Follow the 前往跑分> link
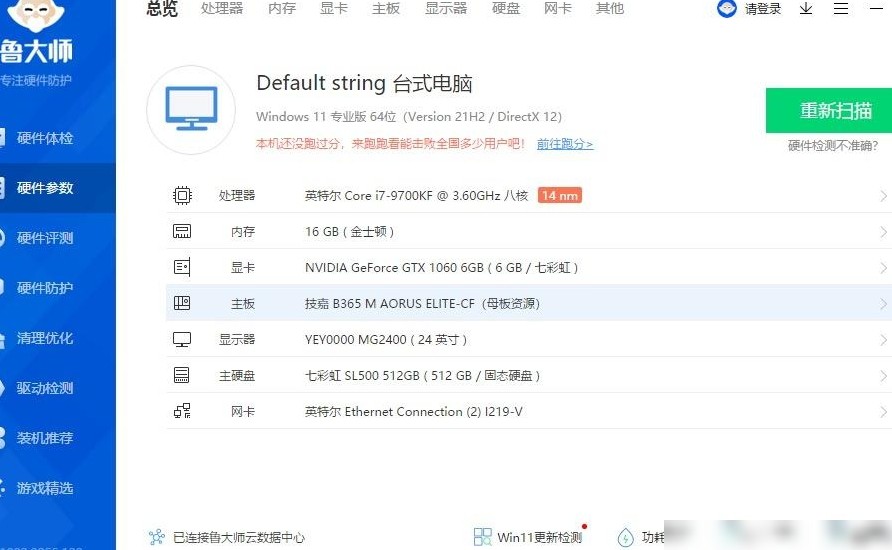892x550 pixels. 565,144
